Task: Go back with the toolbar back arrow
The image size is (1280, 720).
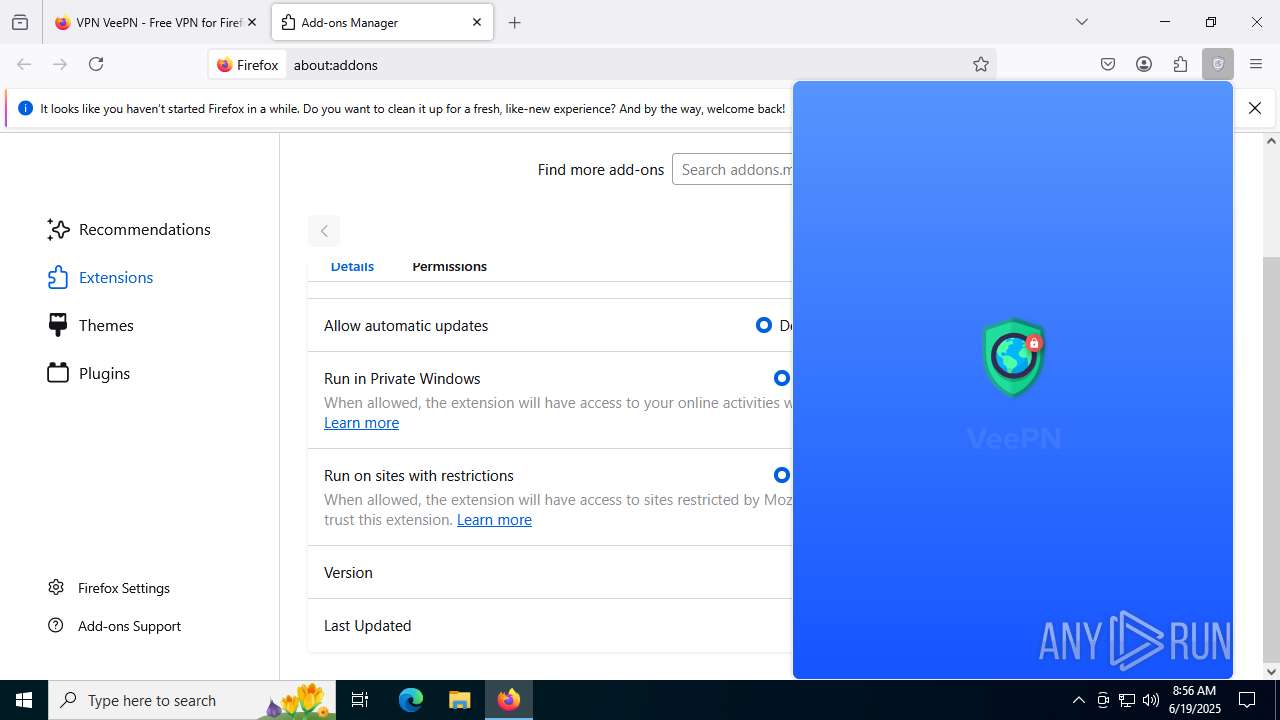Action: [x=24, y=64]
